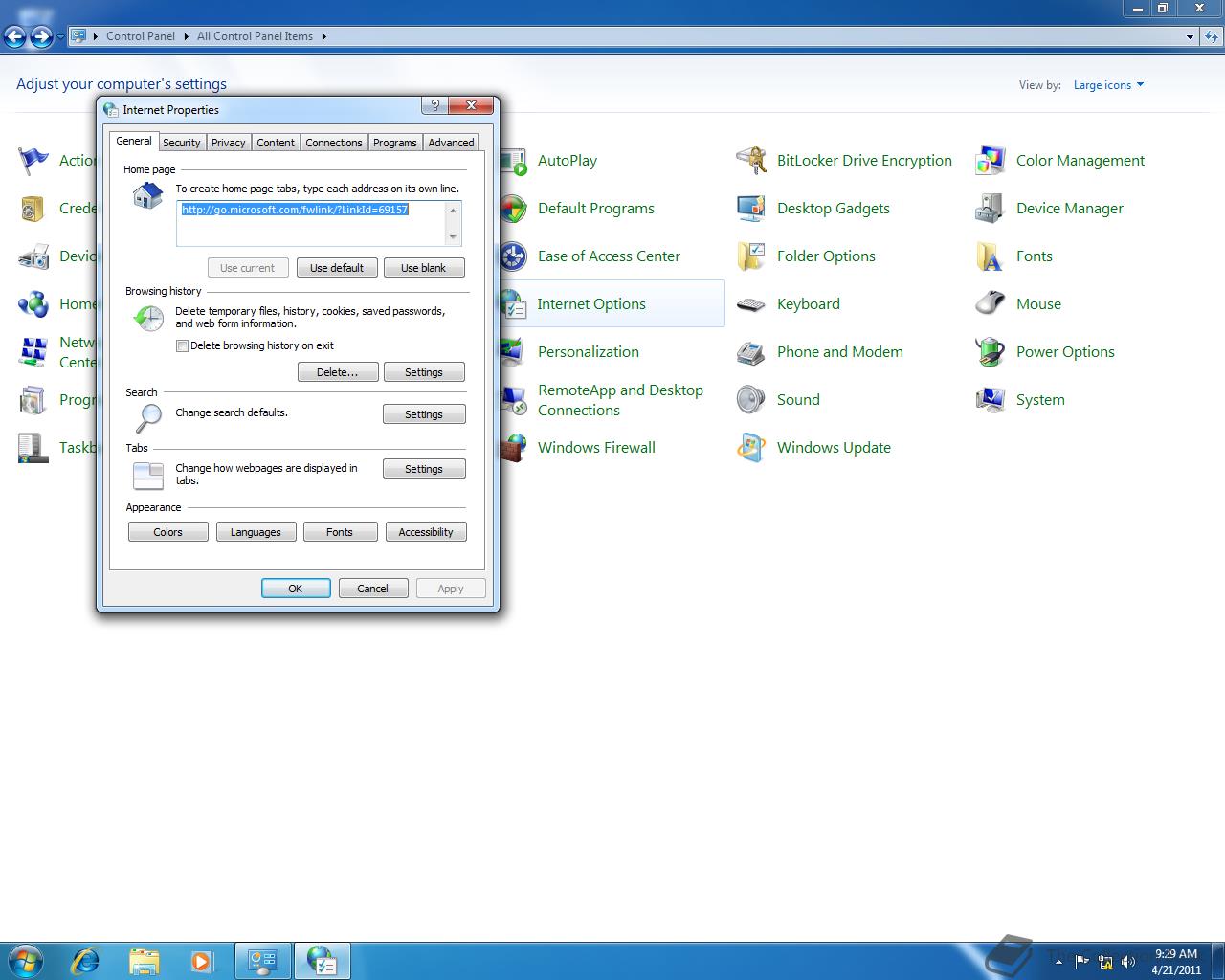1225x980 pixels.
Task: Open Windows Media Player from the taskbar
Action: coord(202,961)
